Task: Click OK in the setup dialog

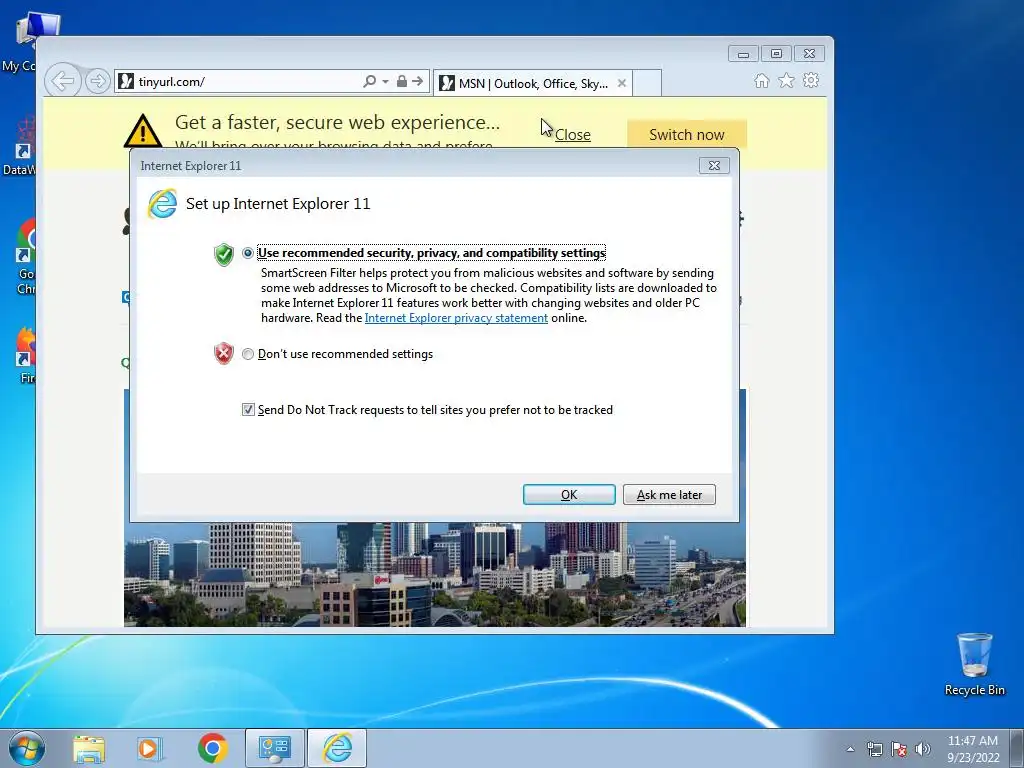Action: click(569, 494)
